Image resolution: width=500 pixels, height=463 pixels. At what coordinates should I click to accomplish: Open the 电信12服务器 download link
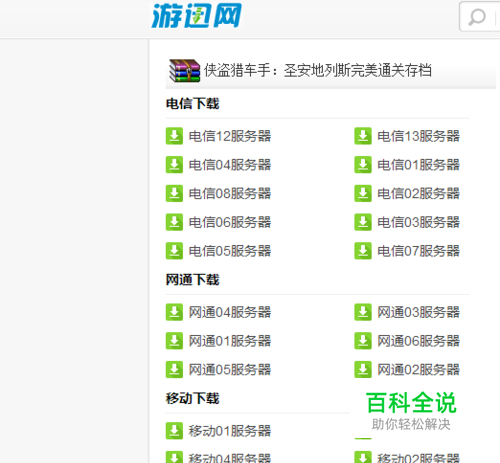[x=230, y=136]
